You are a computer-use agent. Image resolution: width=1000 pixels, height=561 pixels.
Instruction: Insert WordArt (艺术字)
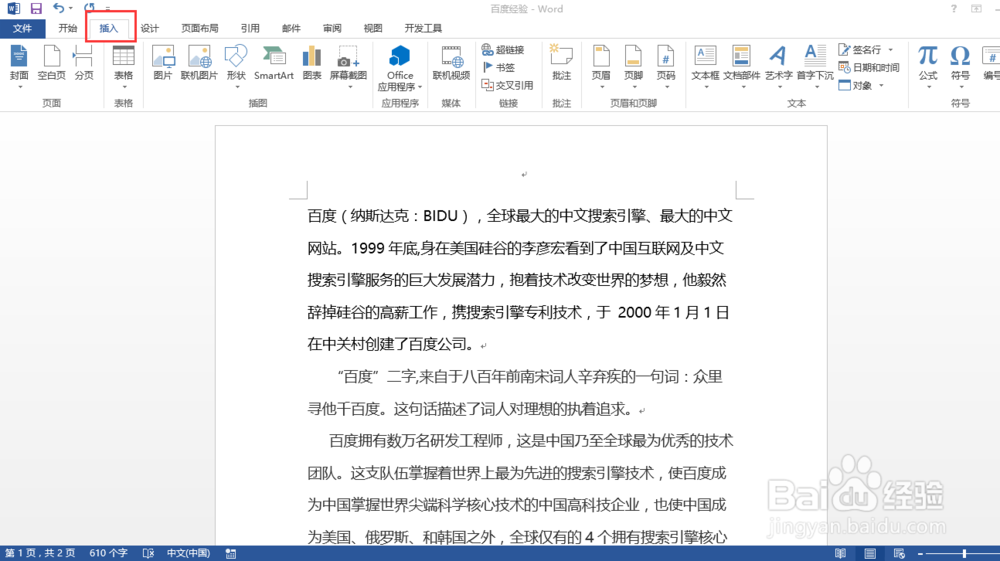pos(779,63)
